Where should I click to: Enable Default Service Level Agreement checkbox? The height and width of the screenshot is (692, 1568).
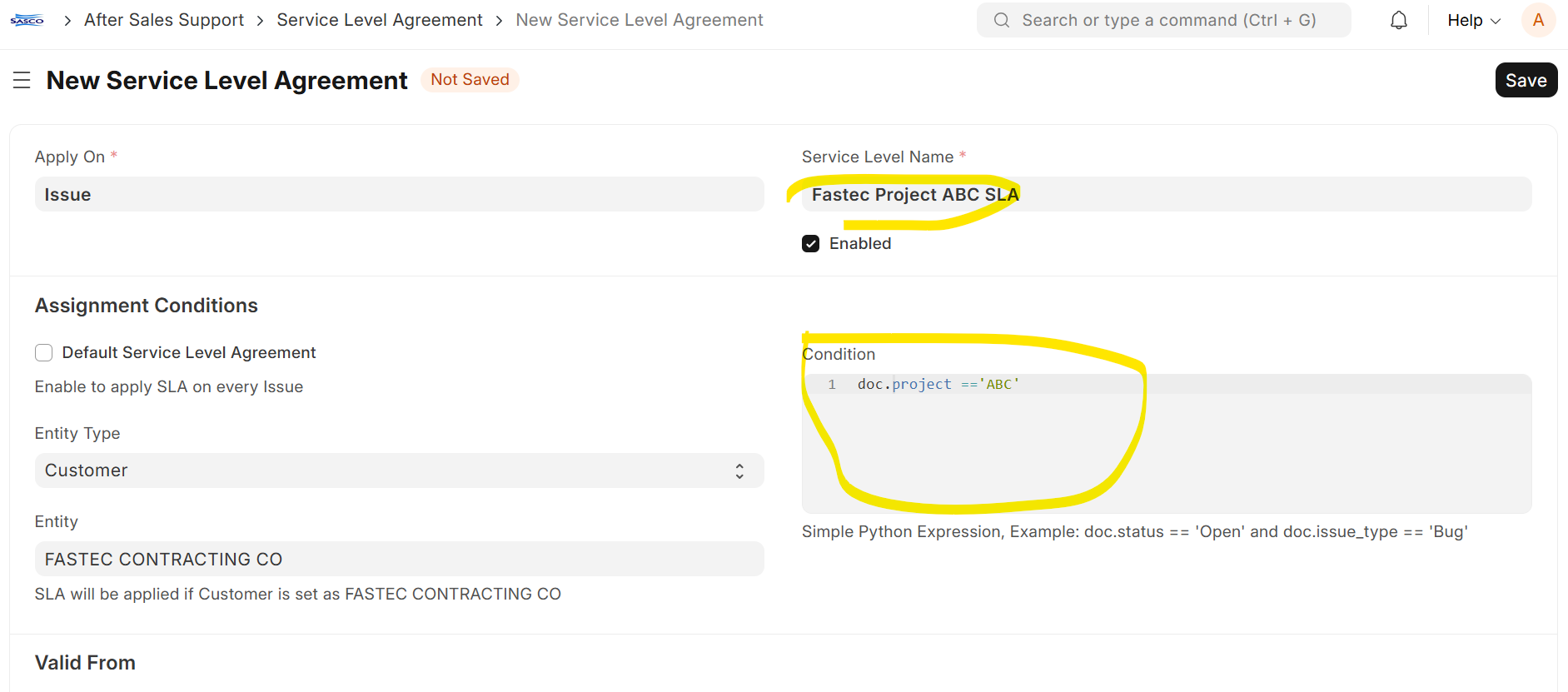tap(44, 352)
